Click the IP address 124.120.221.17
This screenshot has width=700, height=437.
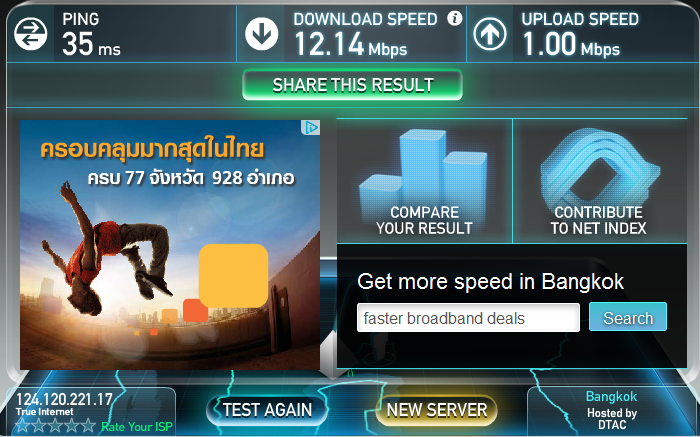[64, 399]
